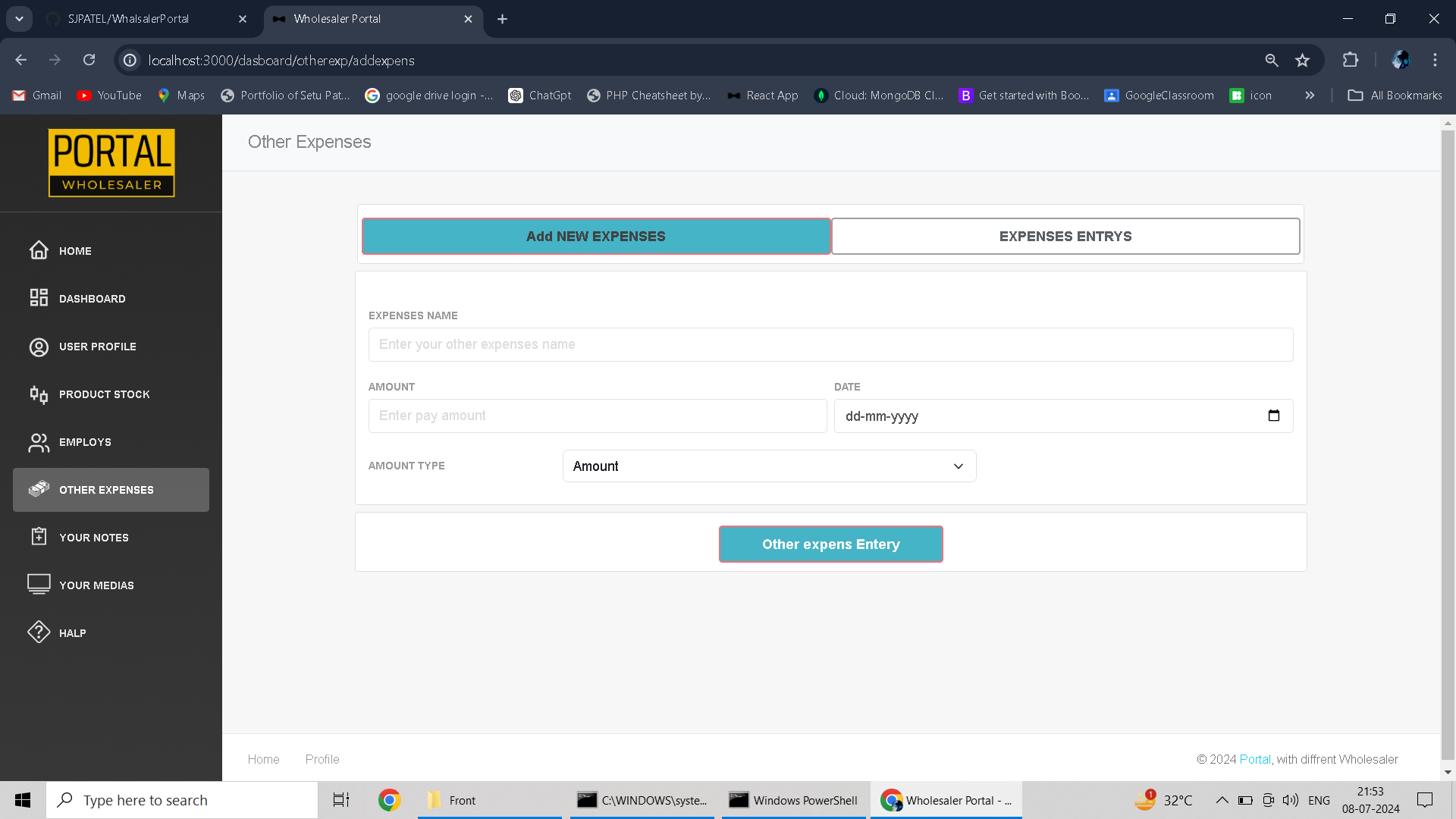Bookmark this page with star icon

[1302, 60]
